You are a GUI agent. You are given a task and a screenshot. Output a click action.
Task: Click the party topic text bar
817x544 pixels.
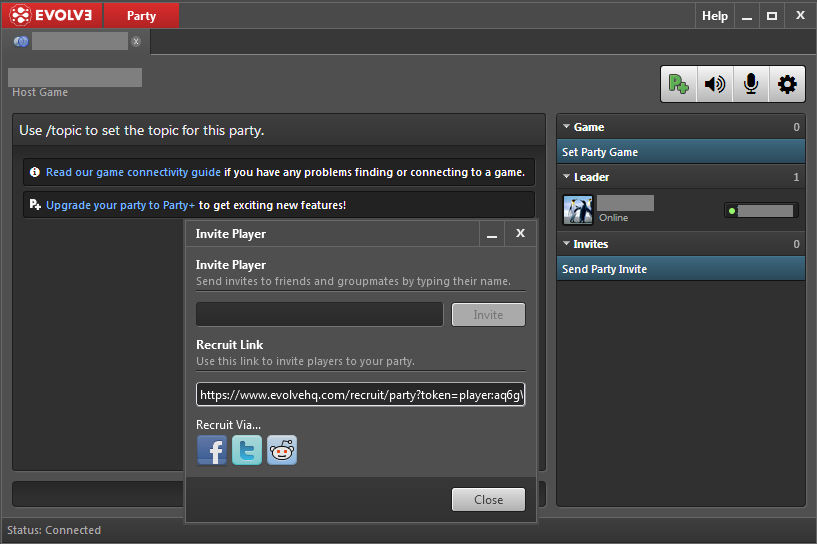click(x=279, y=130)
